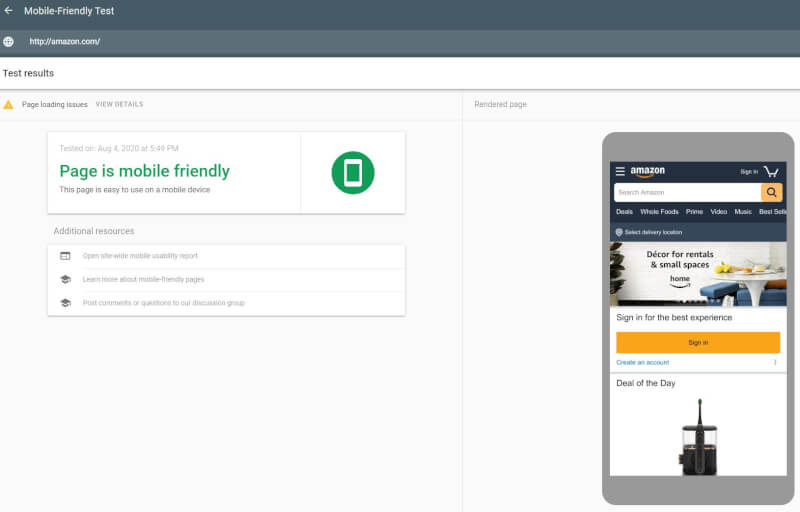This screenshot has width=800, height=512.
Task: Click the graduation cap icon for mobile-friendly pages
Action: click(65, 279)
